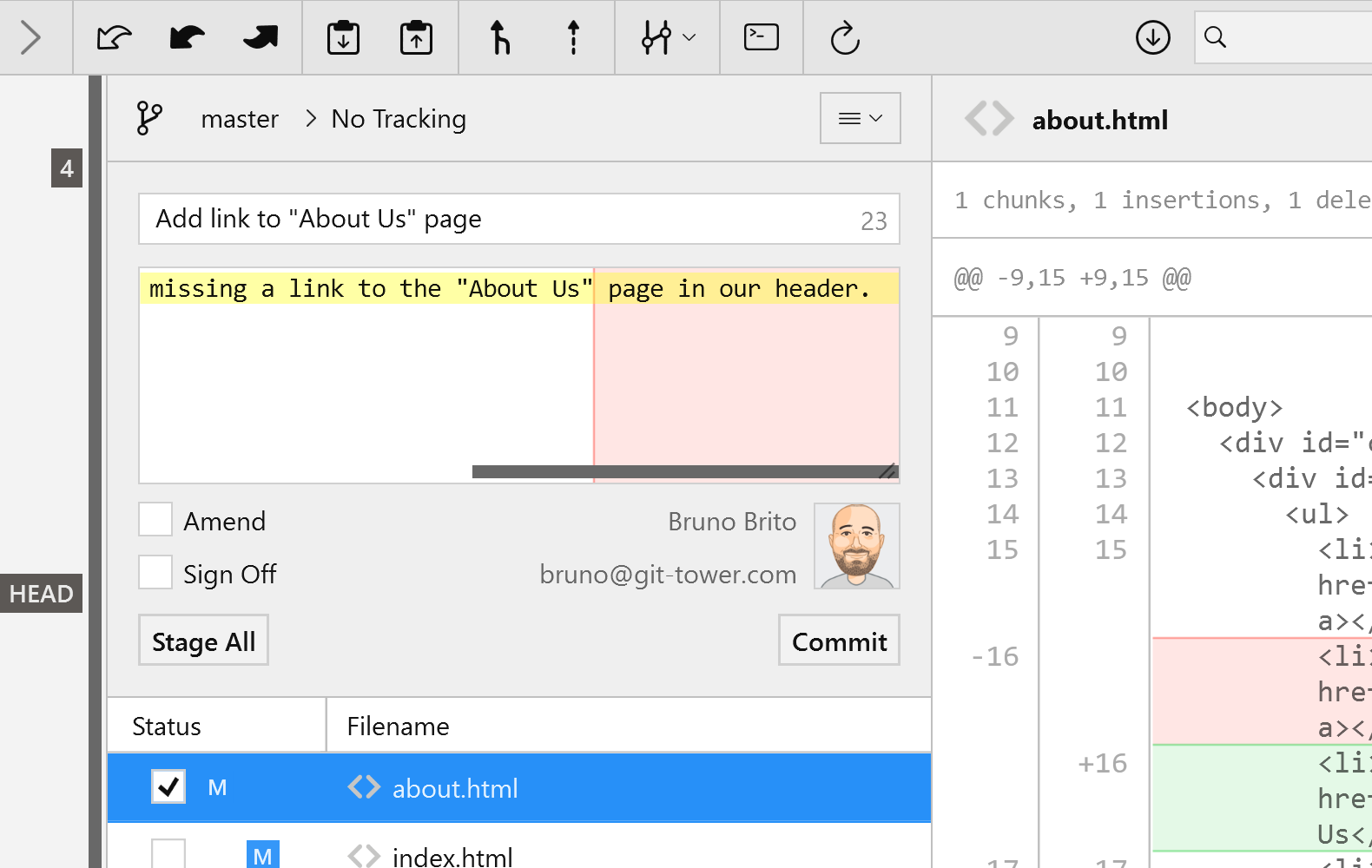Enable the Amend checkbox
The image size is (1372, 868).
(155, 520)
